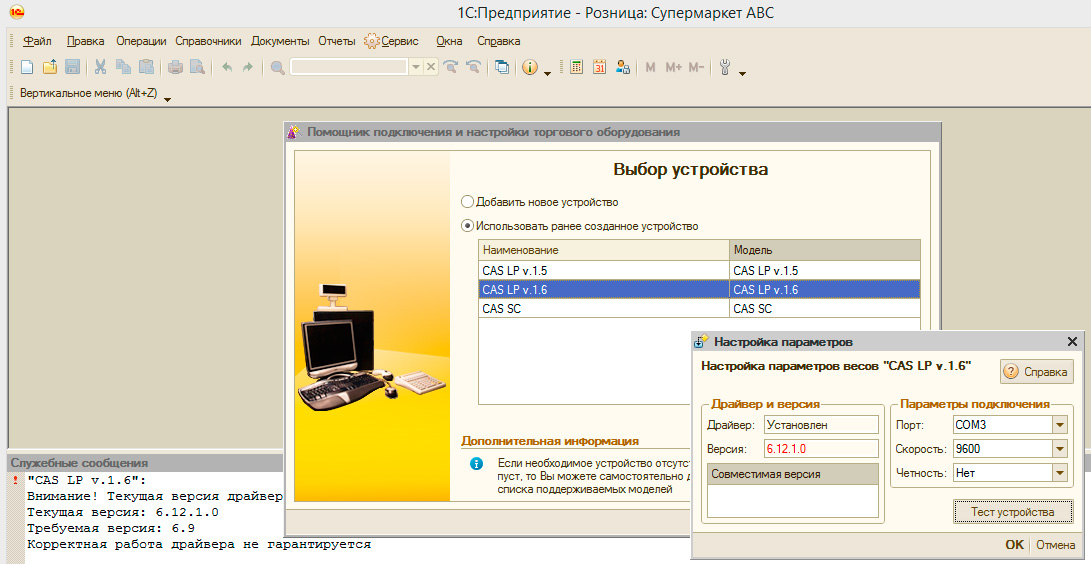Click the Версия field showing 6.12.1.0

click(x=821, y=449)
